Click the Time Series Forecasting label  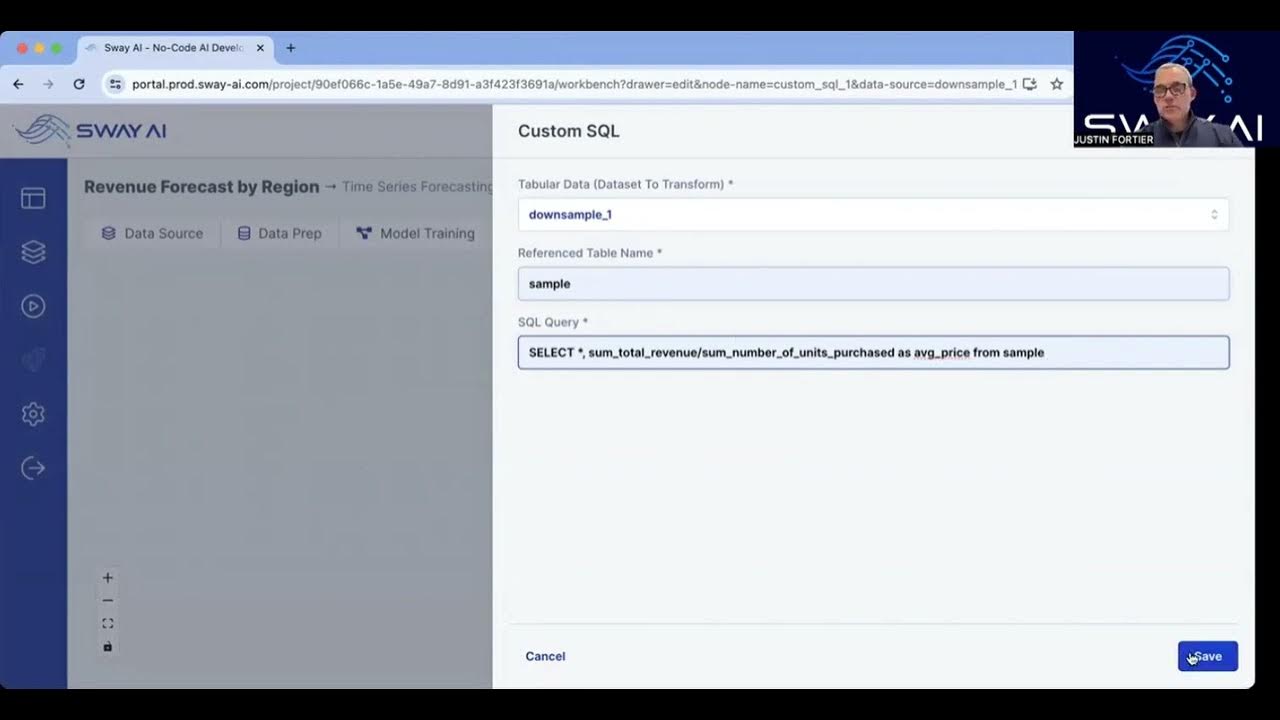(x=417, y=186)
